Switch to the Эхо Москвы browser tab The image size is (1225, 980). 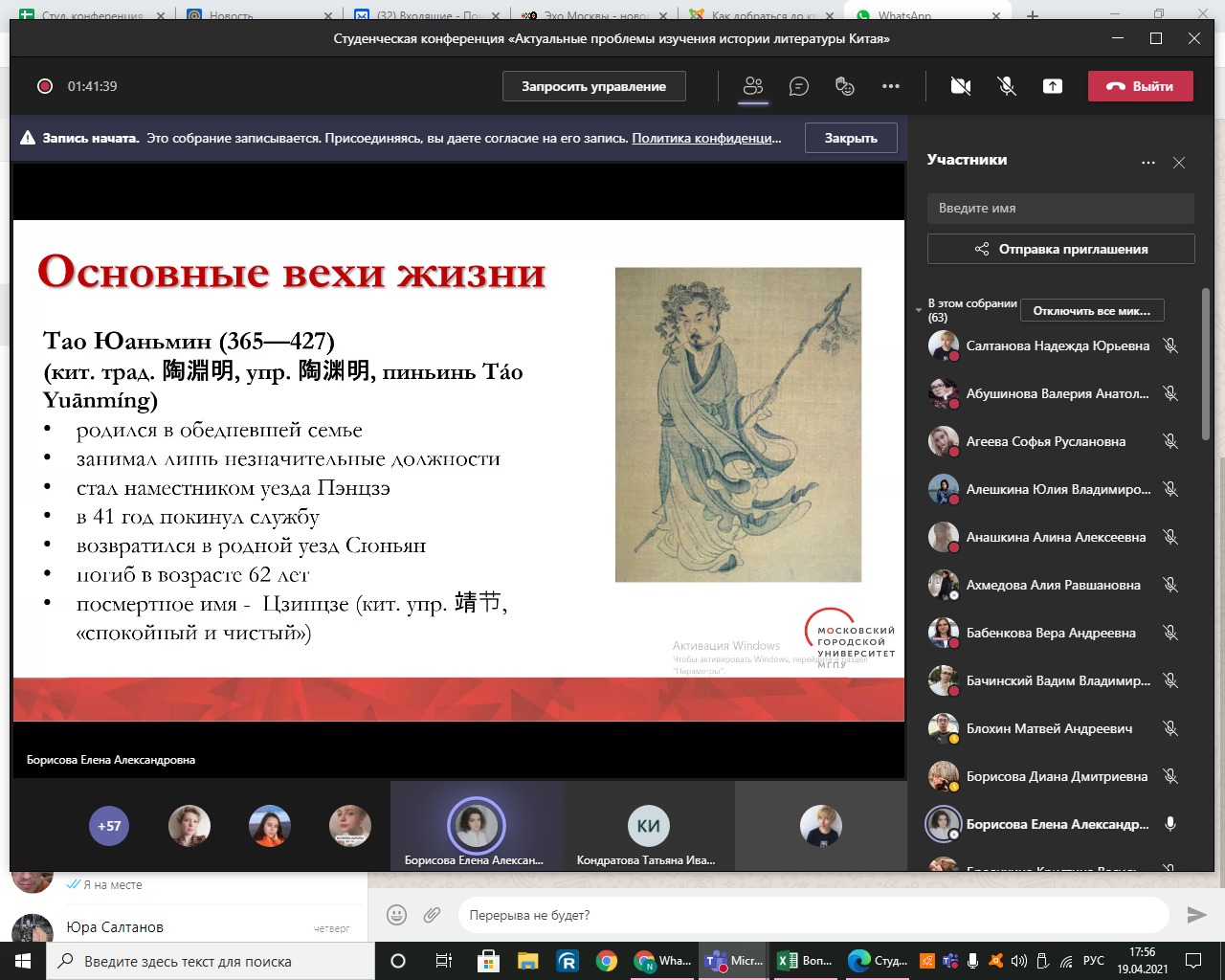point(593,15)
